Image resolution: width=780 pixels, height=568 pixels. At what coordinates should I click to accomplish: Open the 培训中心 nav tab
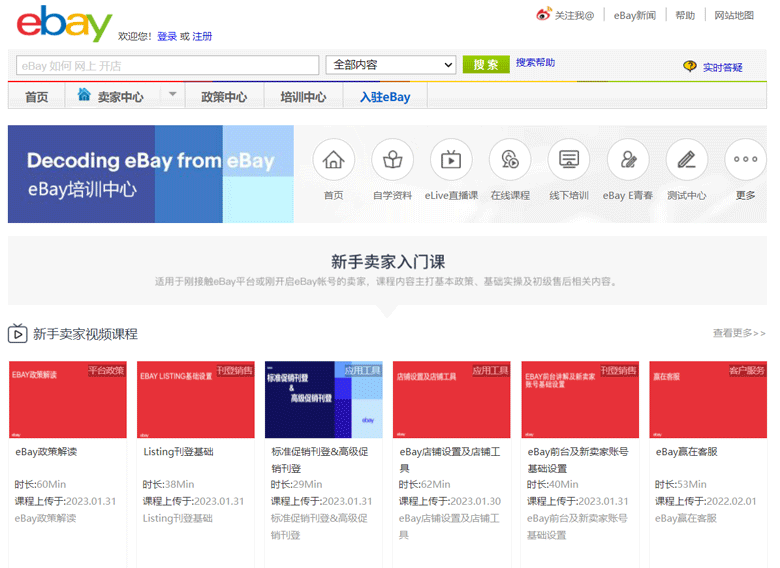click(x=303, y=96)
